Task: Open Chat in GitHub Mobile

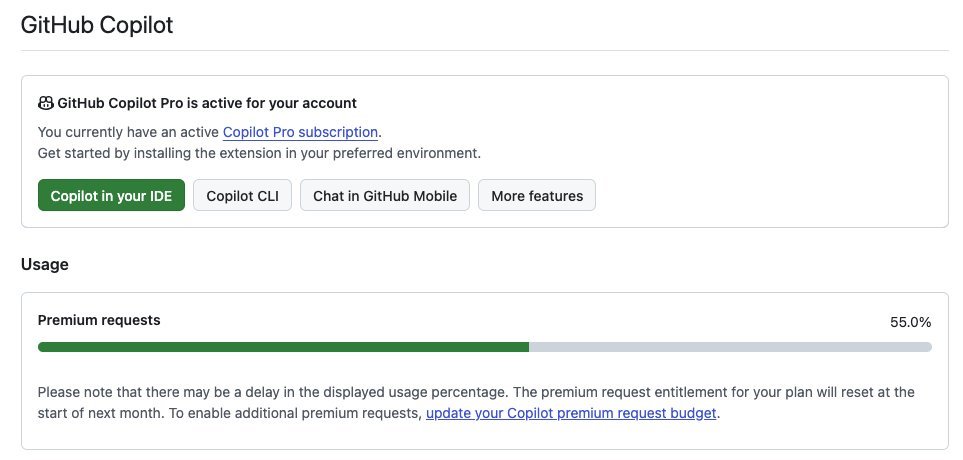Action: pos(385,195)
